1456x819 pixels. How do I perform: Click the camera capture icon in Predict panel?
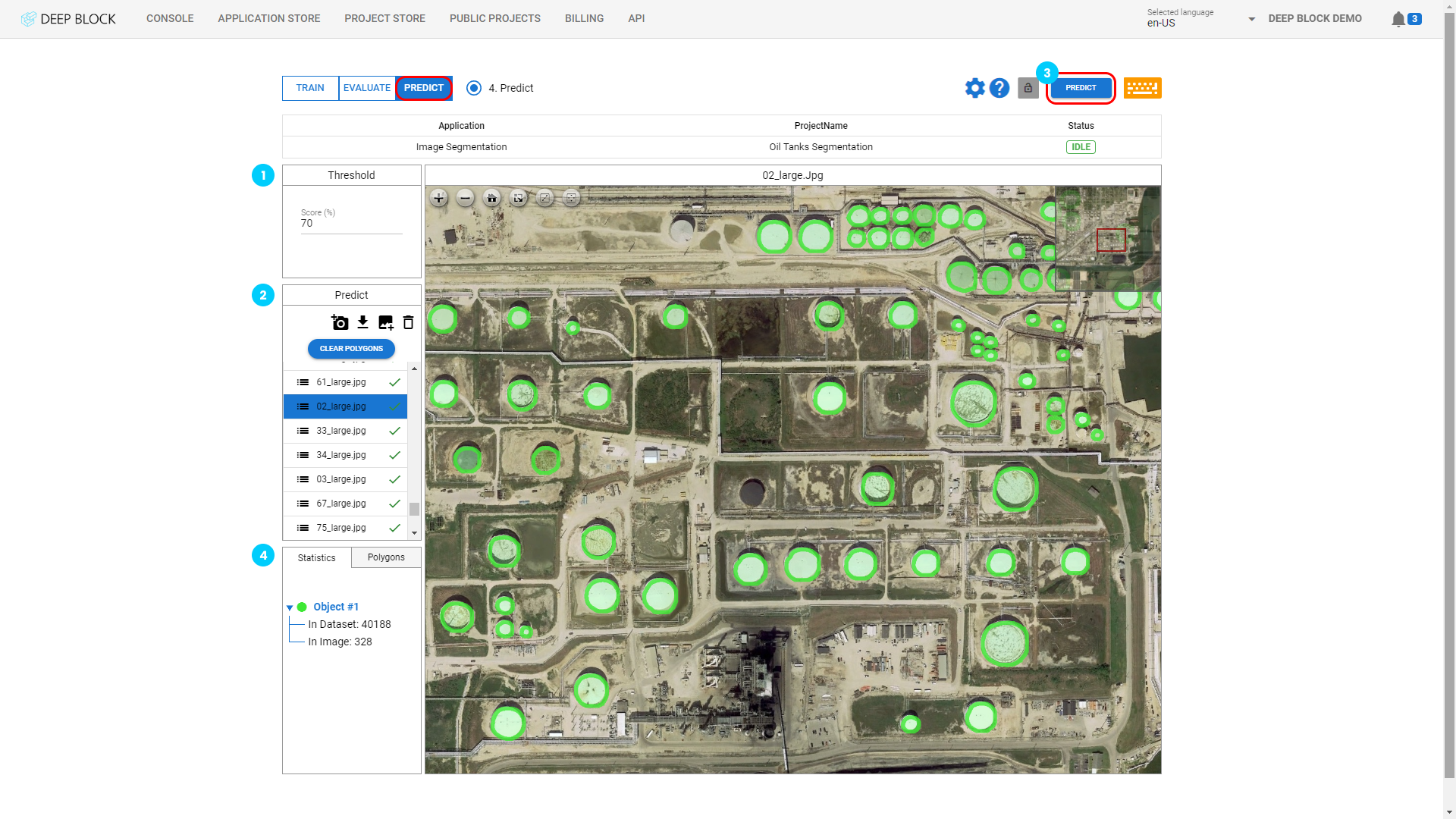[x=339, y=322]
